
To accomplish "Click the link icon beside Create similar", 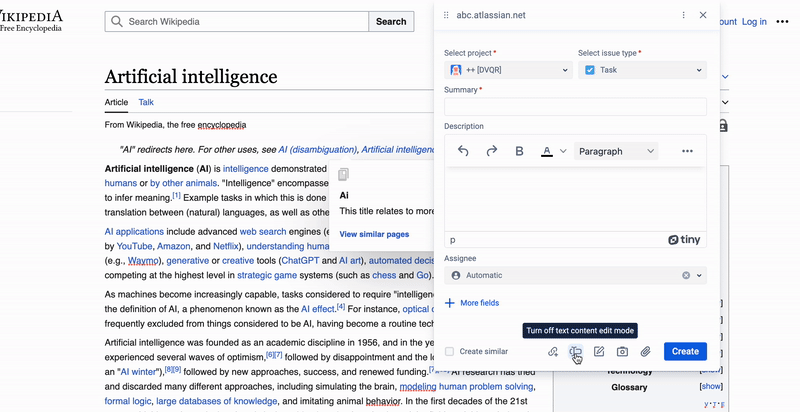I will (553, 351).
